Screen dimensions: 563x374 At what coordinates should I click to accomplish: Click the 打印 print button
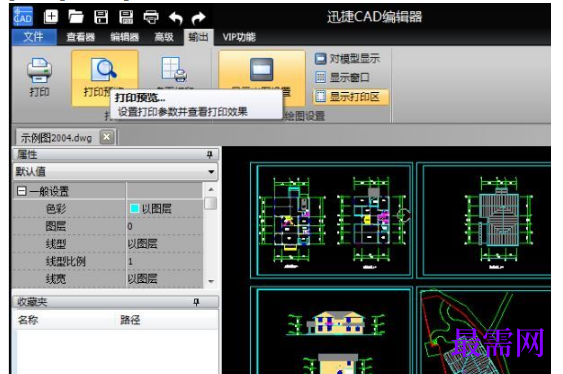pyautogui.click(x=39, y=77)
